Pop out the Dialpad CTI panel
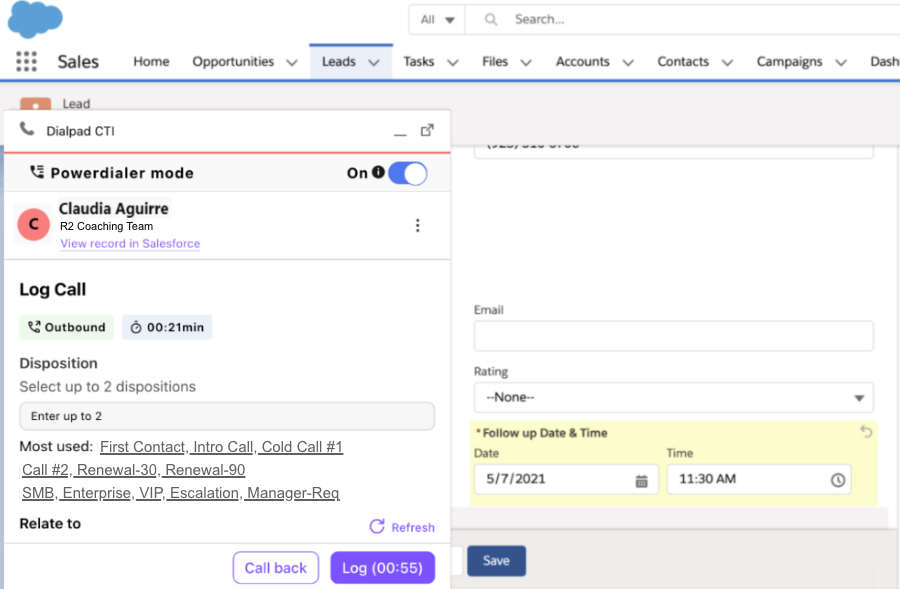Screen dimensions: 900x589 tap(427, 130)
